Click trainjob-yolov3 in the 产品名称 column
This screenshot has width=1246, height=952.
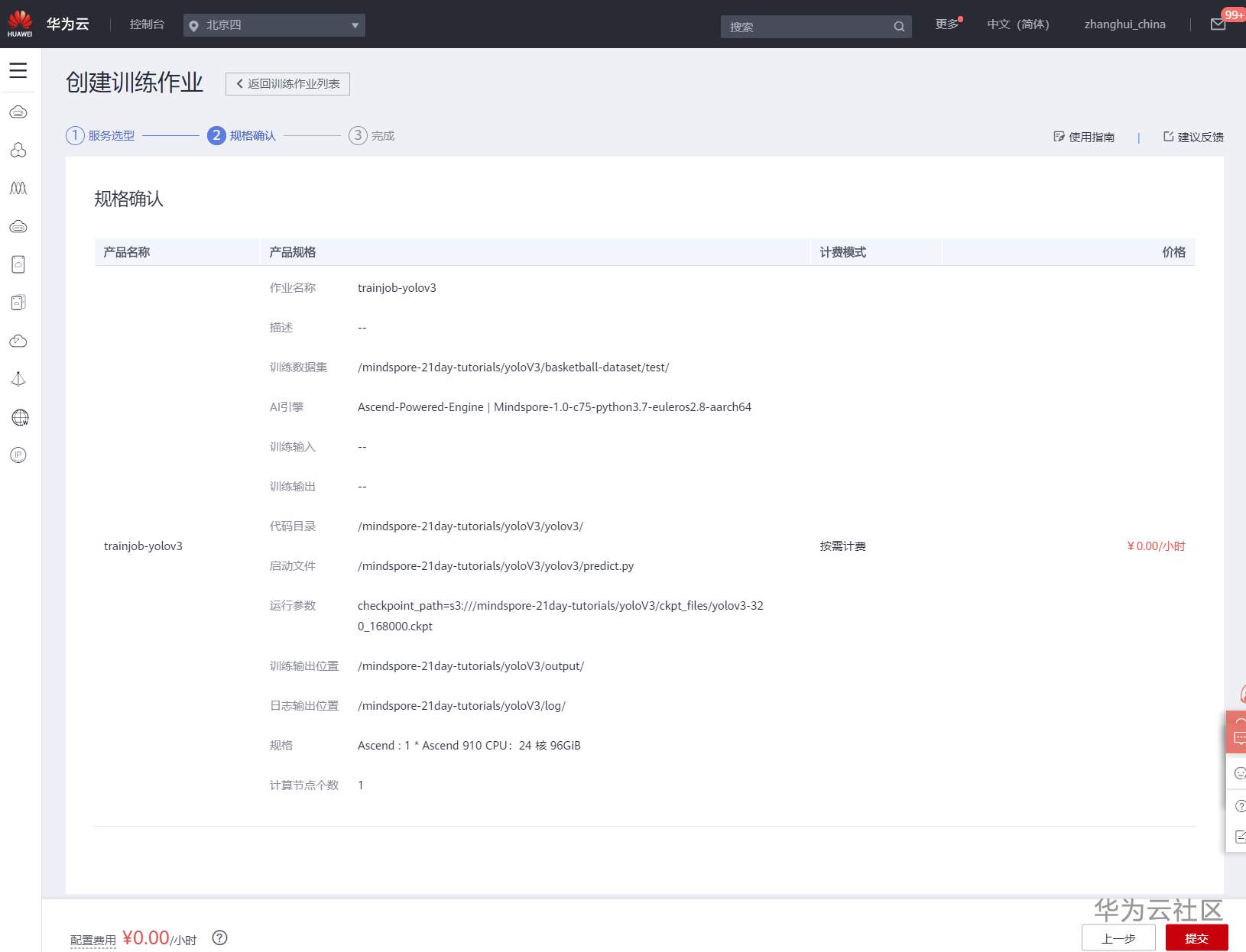point(143,546)
